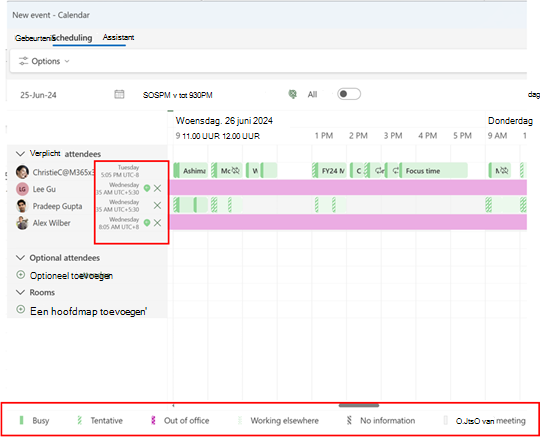Click the ChristieC attendee name
This screenshot has width=540, height=438.
tap(63, 172)
